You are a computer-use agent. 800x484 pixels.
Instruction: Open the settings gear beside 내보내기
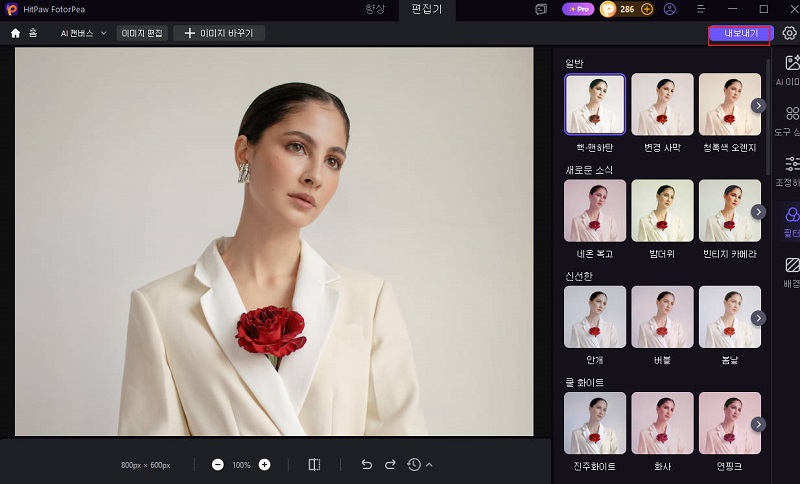(x=789, y=33)
